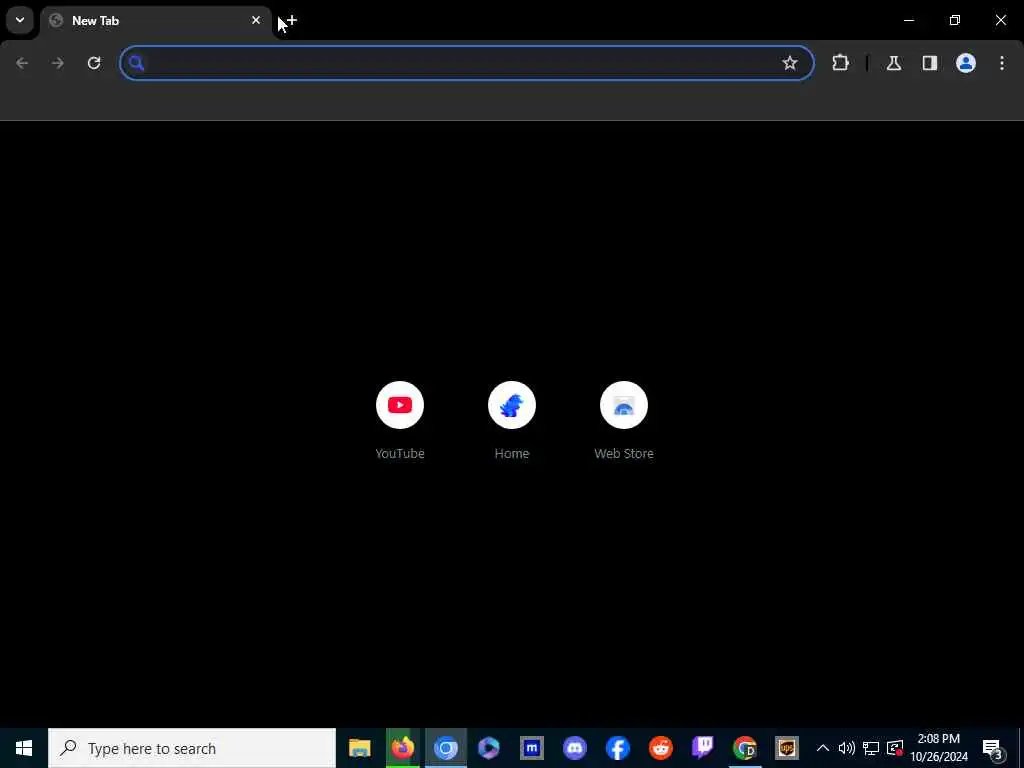Select the New Tab tab
The width and height of the screenshot is (1024, 768).
click(x=155, y=21)
